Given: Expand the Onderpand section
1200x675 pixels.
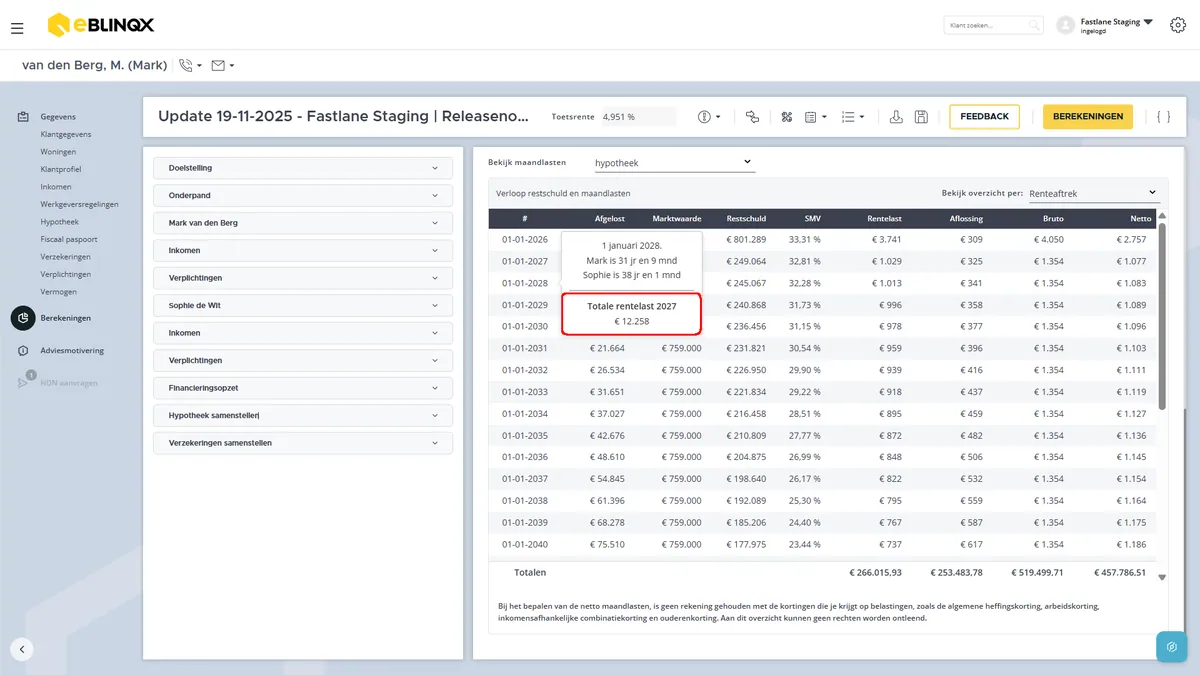Looking at the screenshot, I should (303, 195).
